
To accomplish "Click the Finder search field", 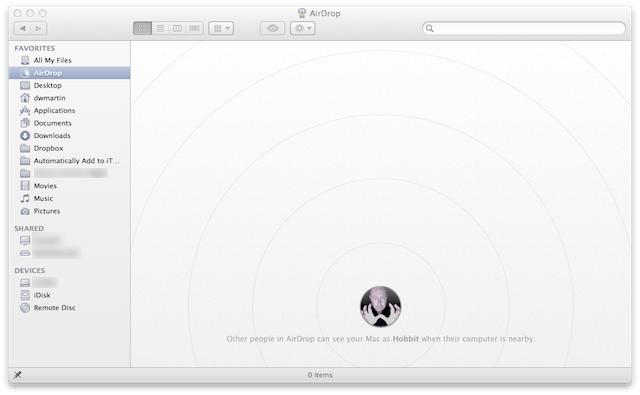I will pos(524,28).
